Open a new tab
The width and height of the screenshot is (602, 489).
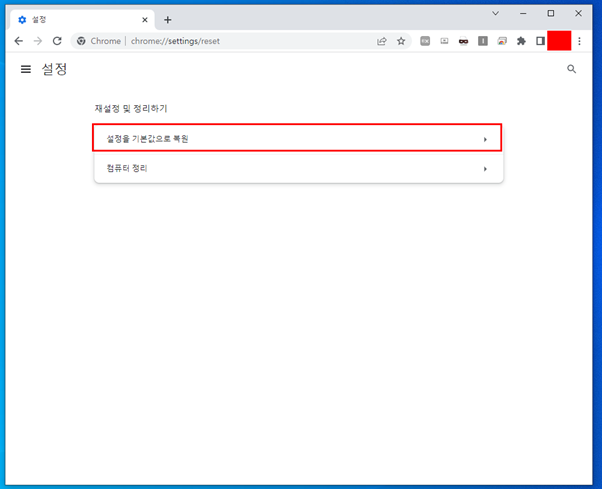(x=168, y=20)
